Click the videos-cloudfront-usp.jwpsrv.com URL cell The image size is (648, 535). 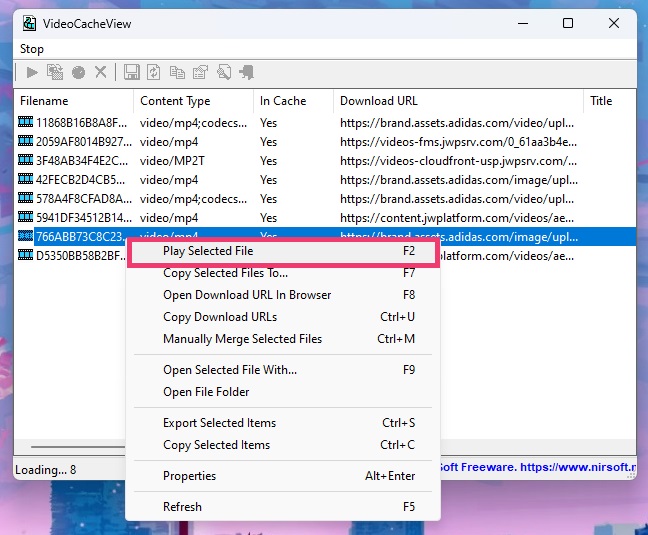458,161
